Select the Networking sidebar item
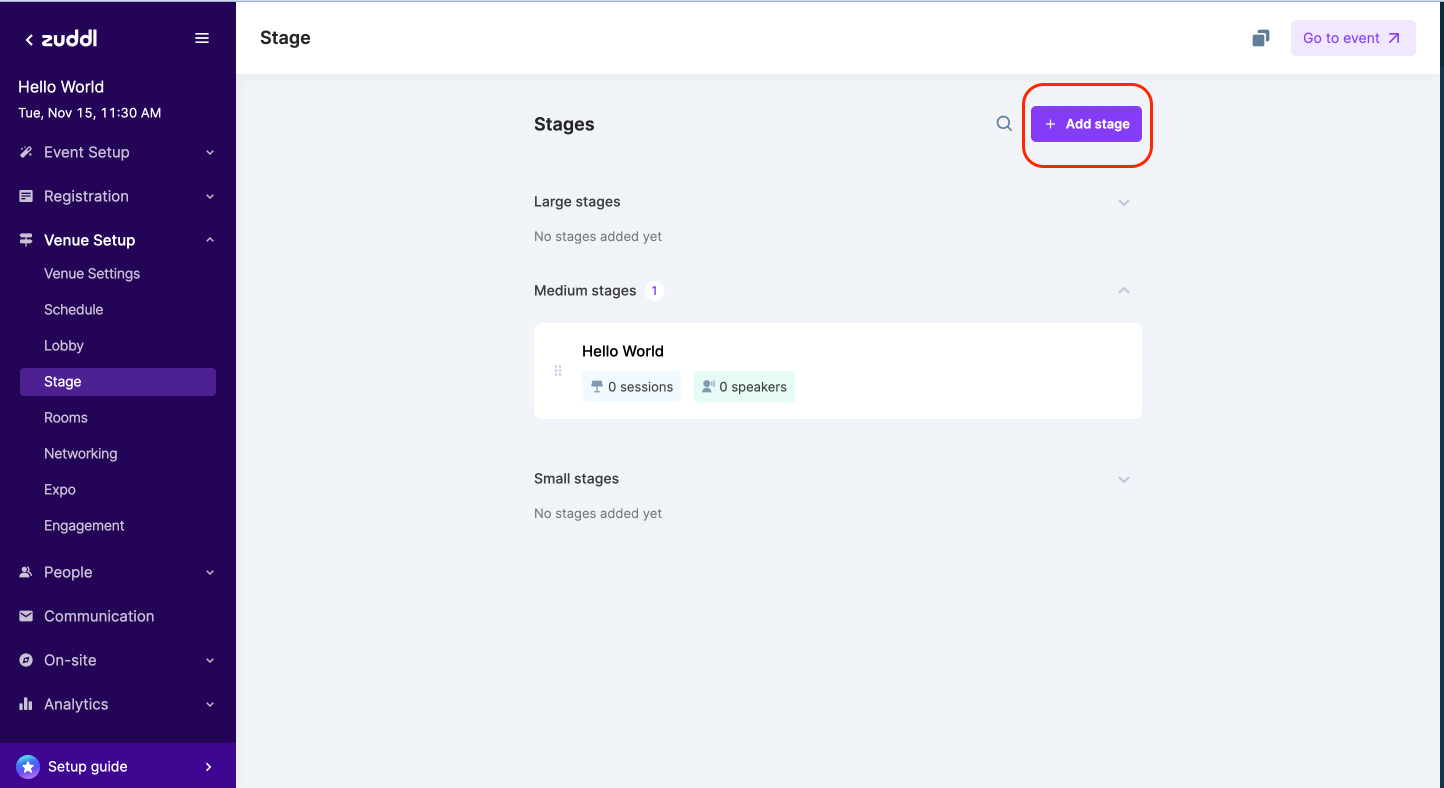Viewport: 1444px width, 788px height. click(x=81, y=454)
